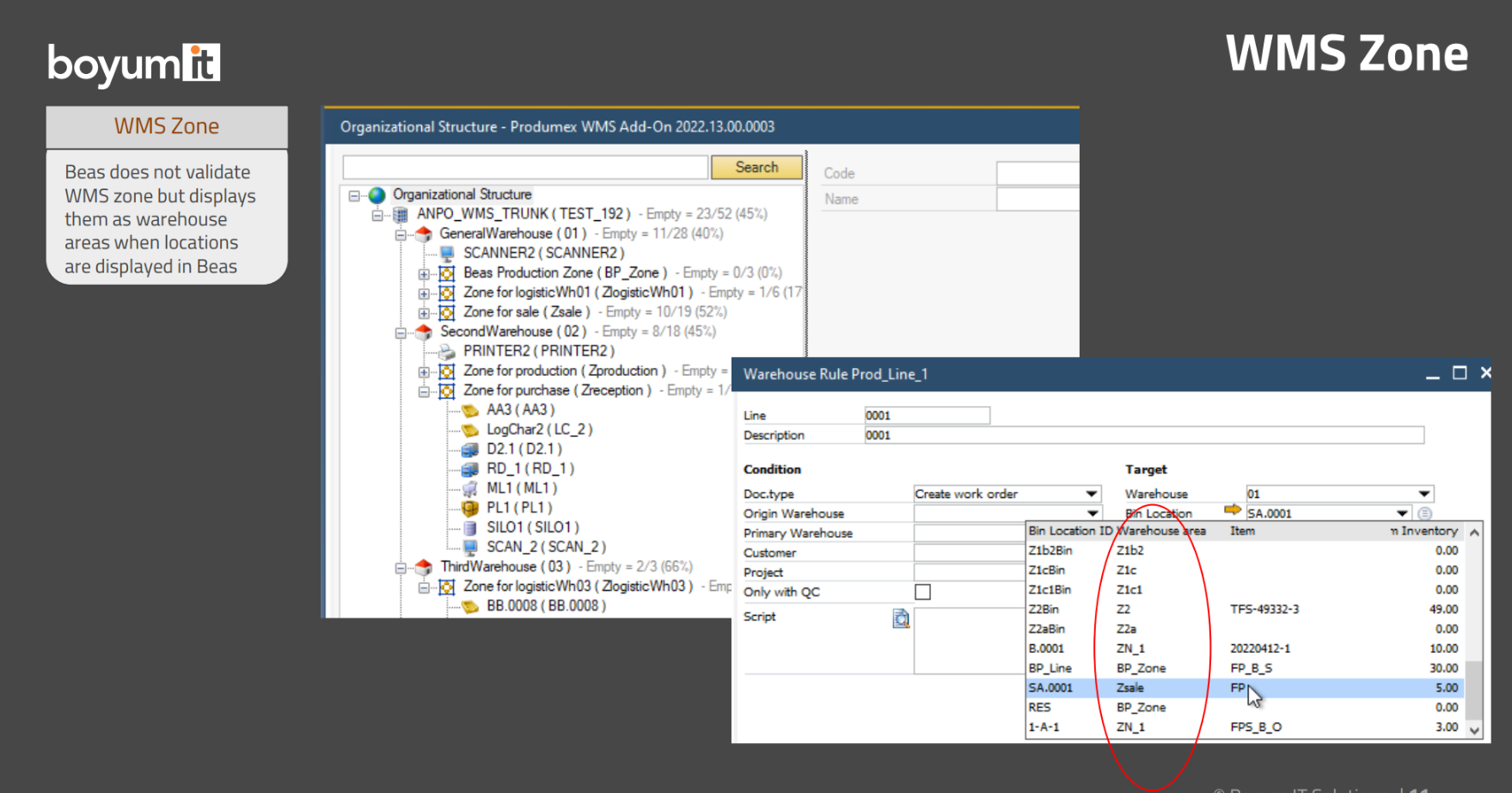Click the ML1 moveable location icon
Screen dimensions: 1512x793
click(470, 489)
